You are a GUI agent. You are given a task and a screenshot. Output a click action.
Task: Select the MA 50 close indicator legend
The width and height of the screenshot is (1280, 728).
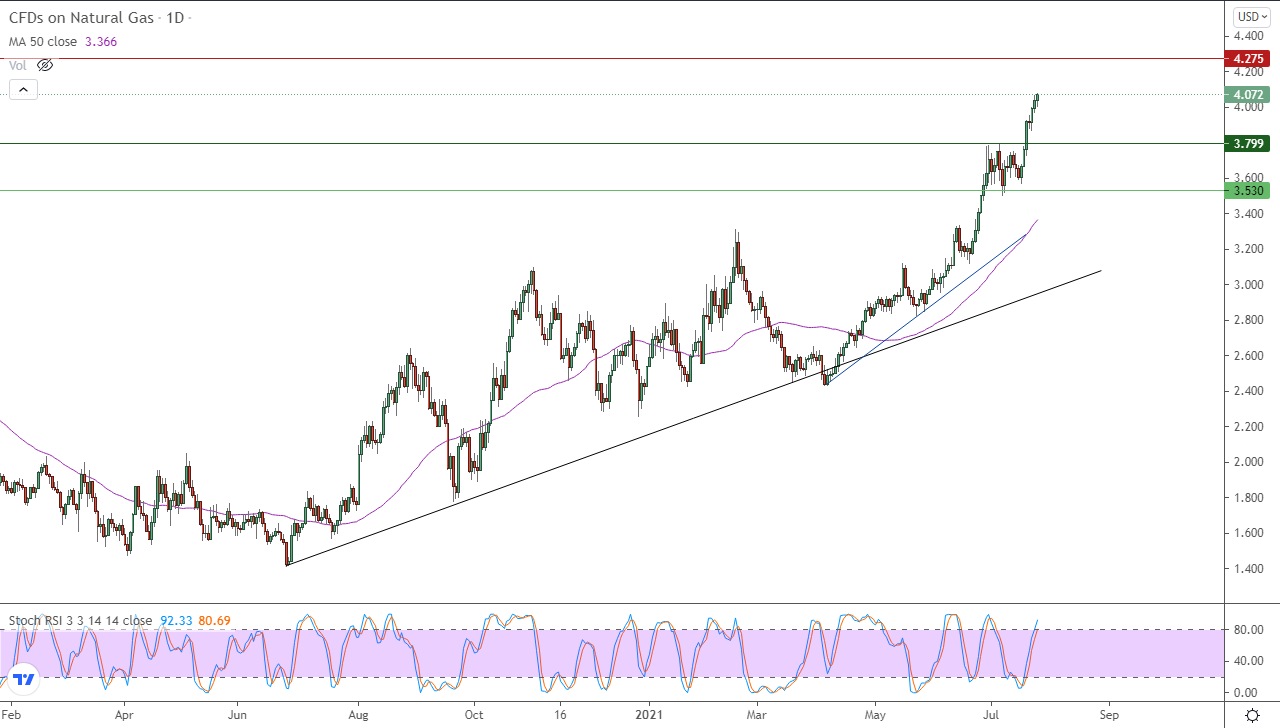(x=41, y=41)
